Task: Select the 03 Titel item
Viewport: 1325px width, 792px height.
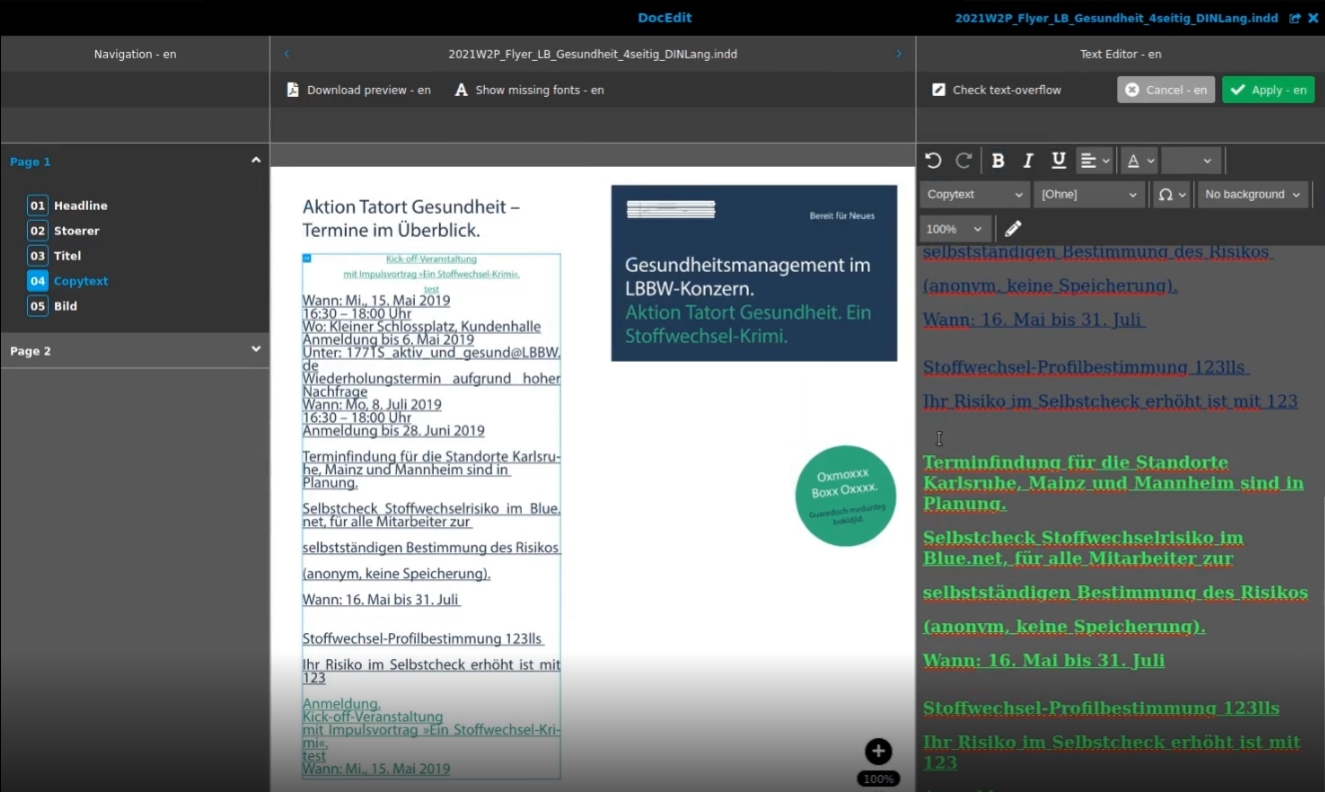Action: (55, 256)
